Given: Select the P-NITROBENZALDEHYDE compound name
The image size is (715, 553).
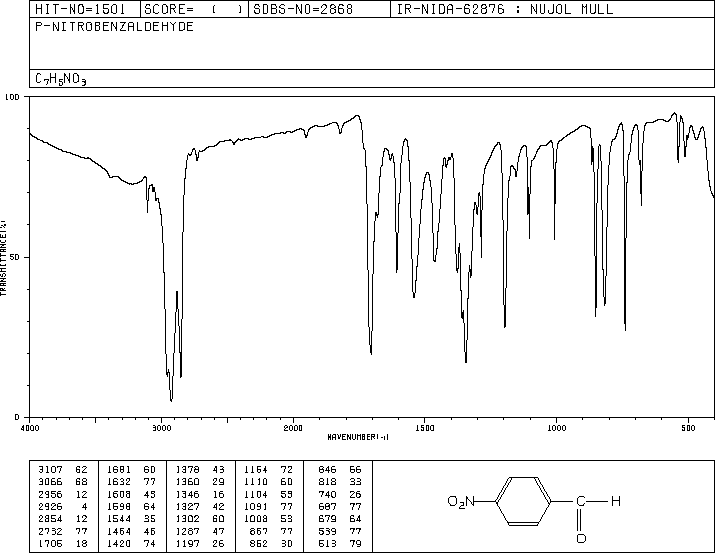Looking at the screenshot, I should point(114,26).
